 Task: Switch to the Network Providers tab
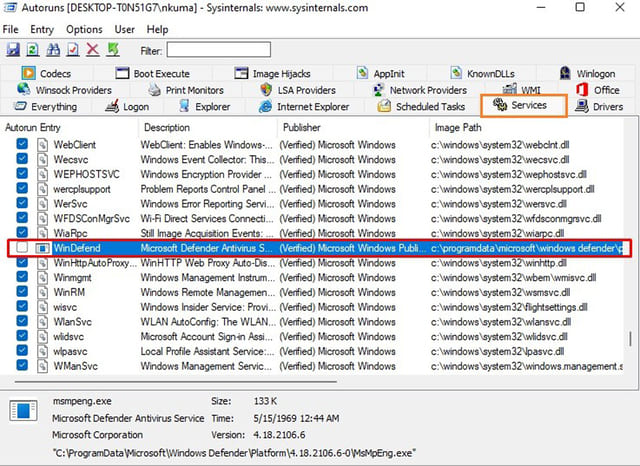click(420, 90)
